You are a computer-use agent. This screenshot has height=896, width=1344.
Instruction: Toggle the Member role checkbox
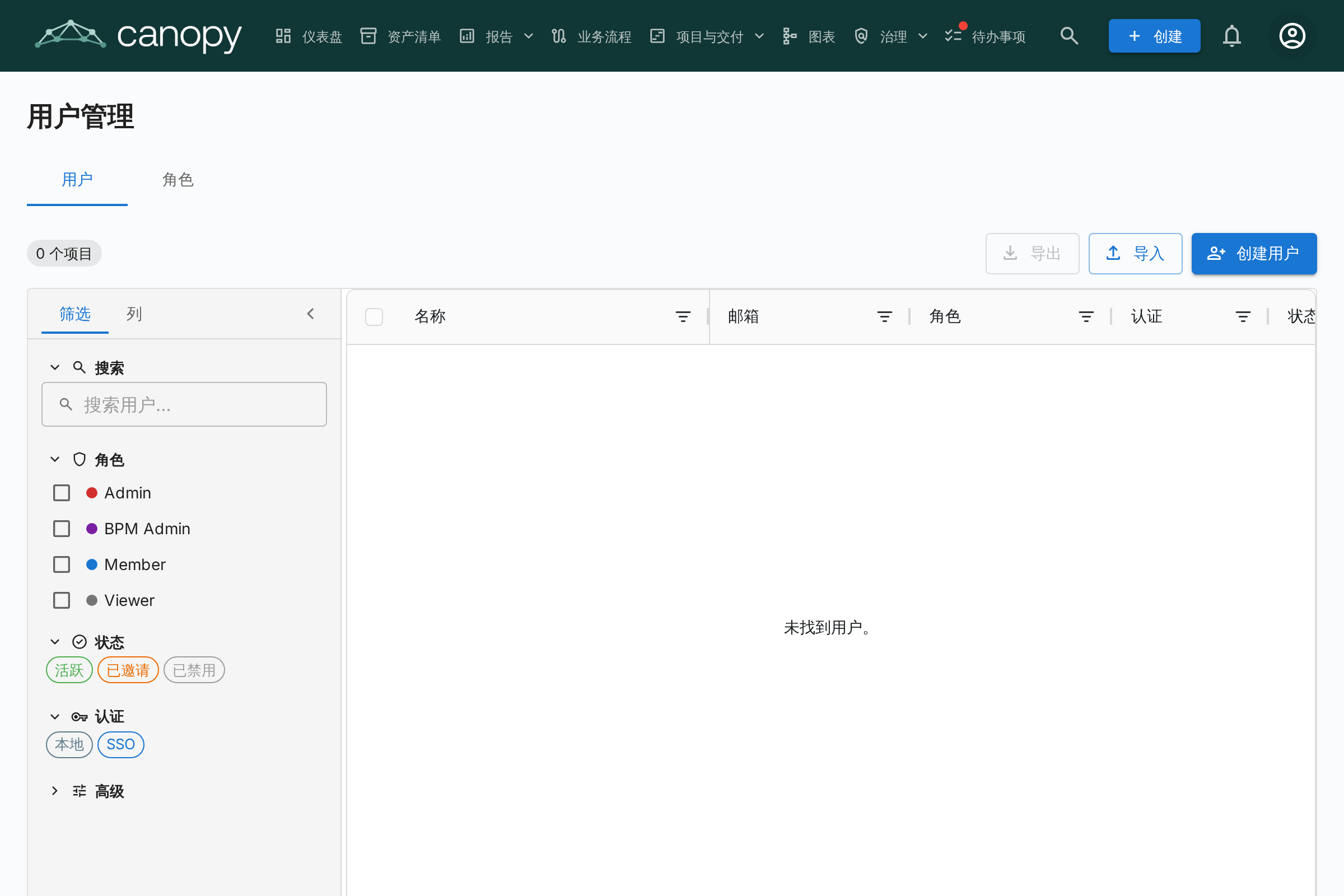point(62,564)
